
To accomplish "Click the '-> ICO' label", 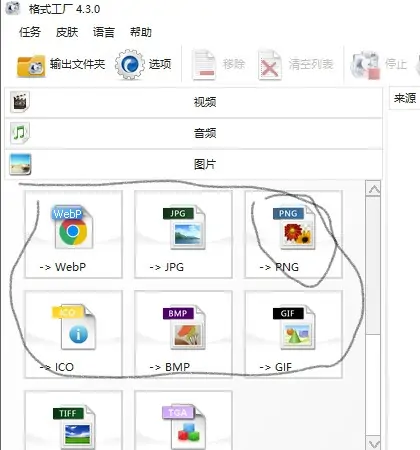I will pyautogui.click(x=57, y=367).
